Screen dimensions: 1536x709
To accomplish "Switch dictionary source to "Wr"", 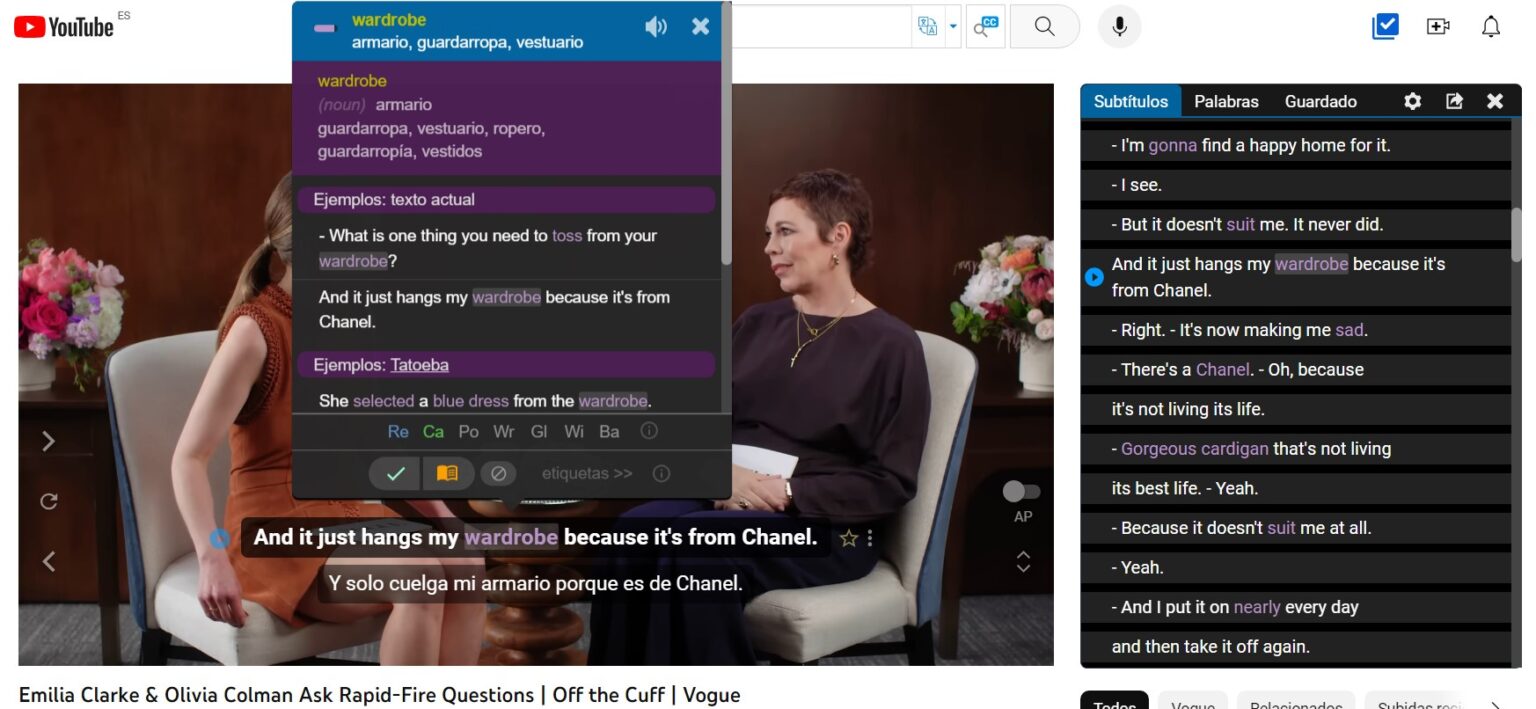I will point(504,431).
